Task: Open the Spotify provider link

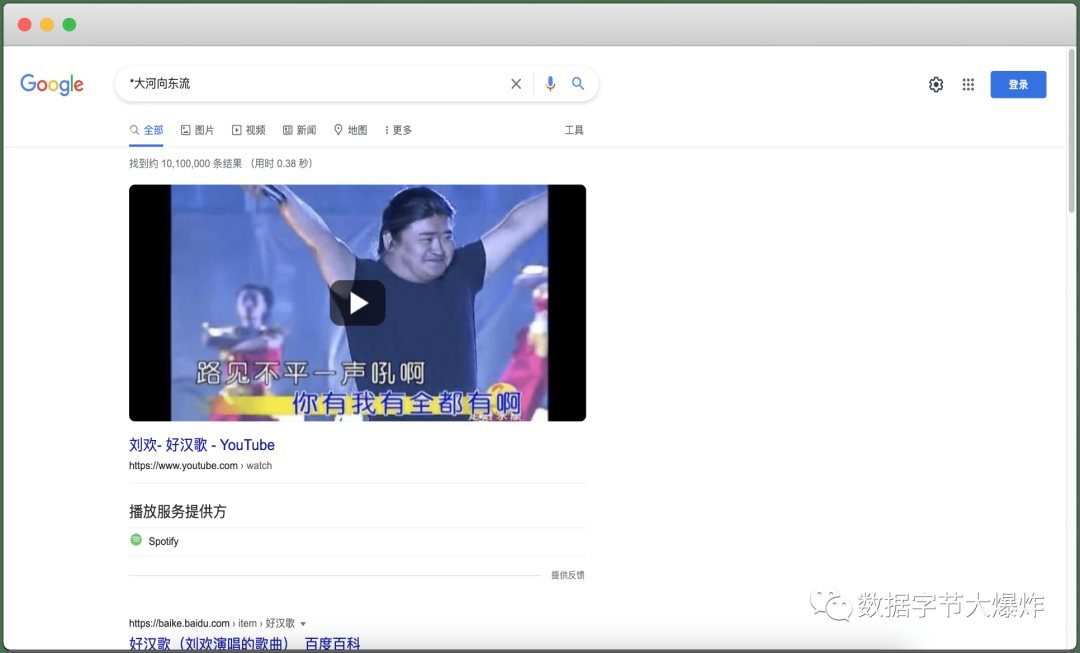Action: tap(163, 541)
